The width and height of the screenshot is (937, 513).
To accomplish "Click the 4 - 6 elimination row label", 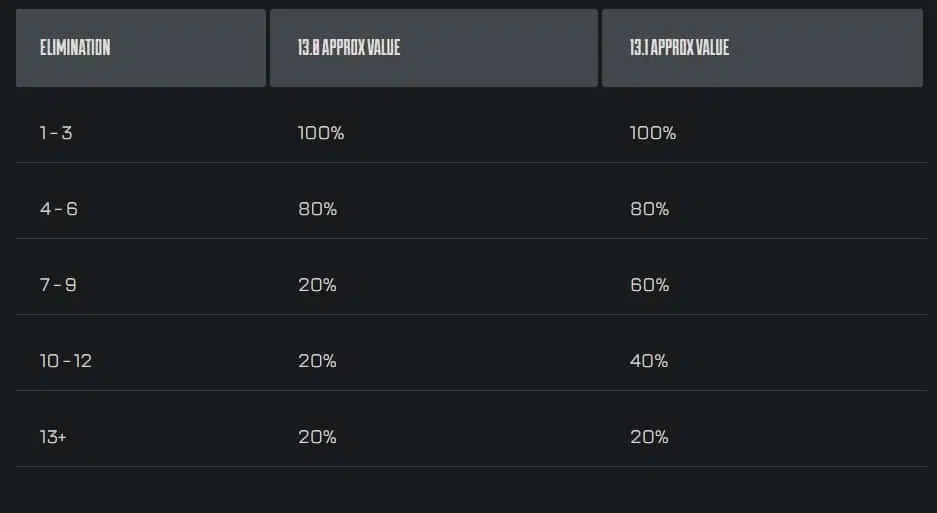I will click(x=59, y=209).
